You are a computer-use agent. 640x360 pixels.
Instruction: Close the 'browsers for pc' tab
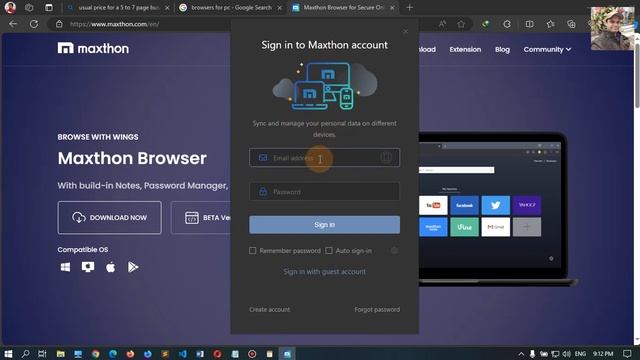[x=280, y=7]
